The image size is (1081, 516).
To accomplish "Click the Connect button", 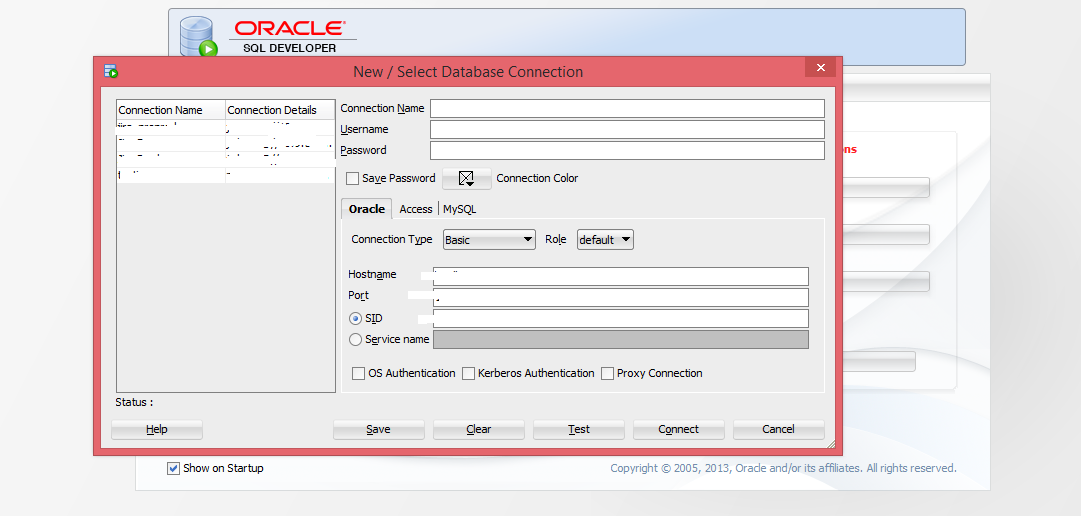I will (678, 429).
